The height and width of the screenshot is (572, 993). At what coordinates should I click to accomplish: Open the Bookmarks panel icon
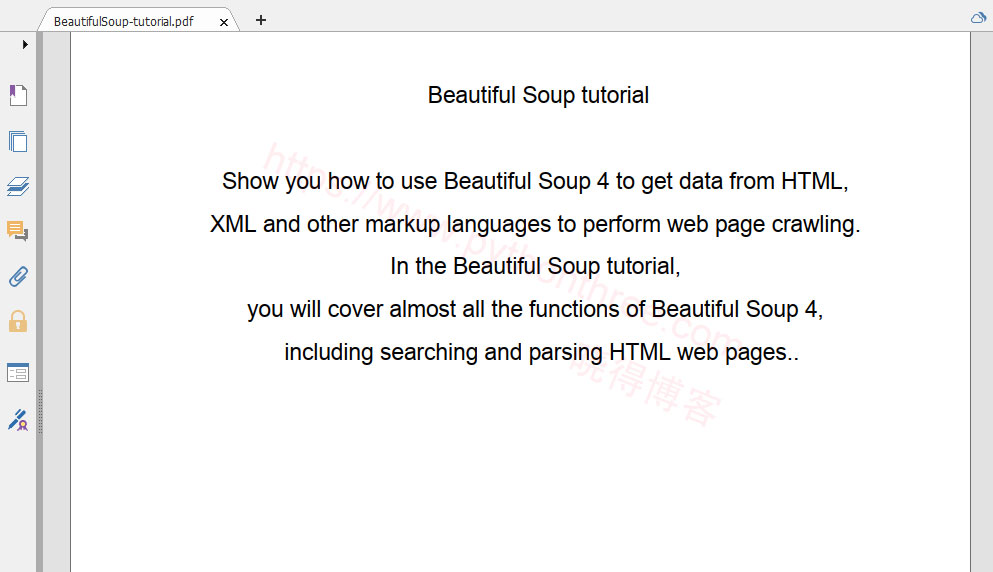click(18, 96)
